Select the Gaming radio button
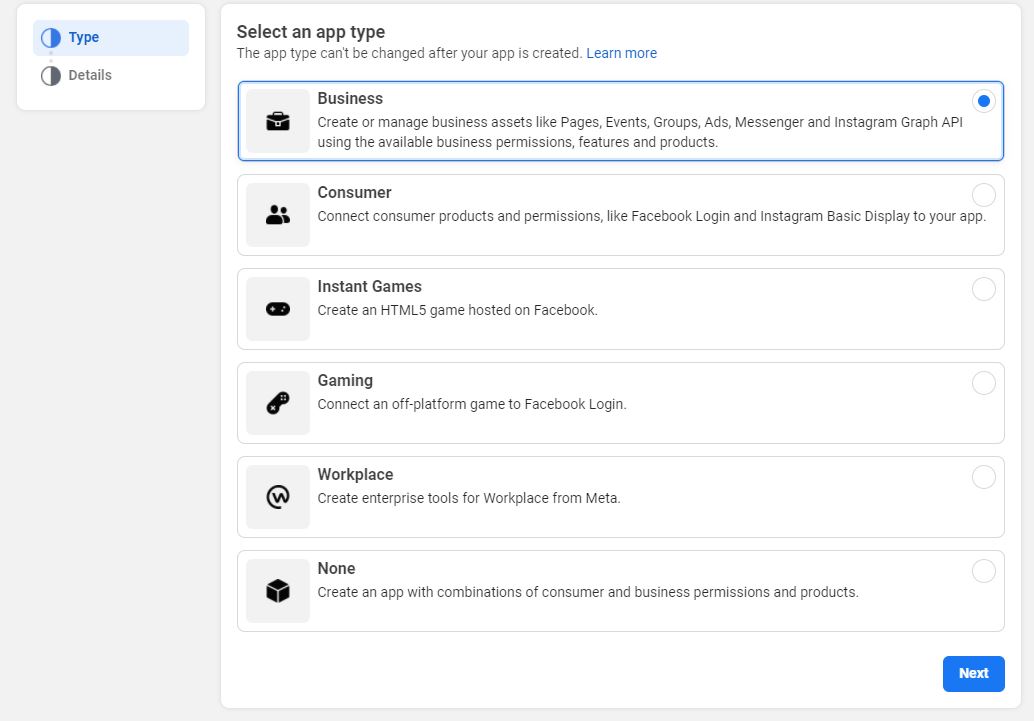The image size is (1034, 721). [984, 383]
